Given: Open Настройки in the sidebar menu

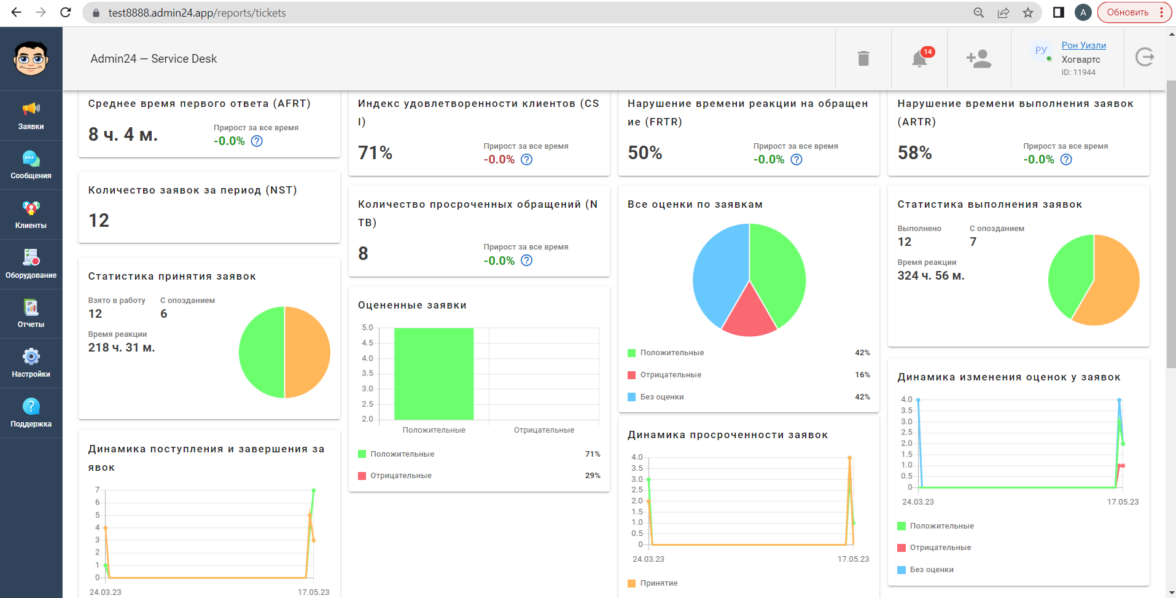Looking at the screenshot, I should tap(31, 362).
